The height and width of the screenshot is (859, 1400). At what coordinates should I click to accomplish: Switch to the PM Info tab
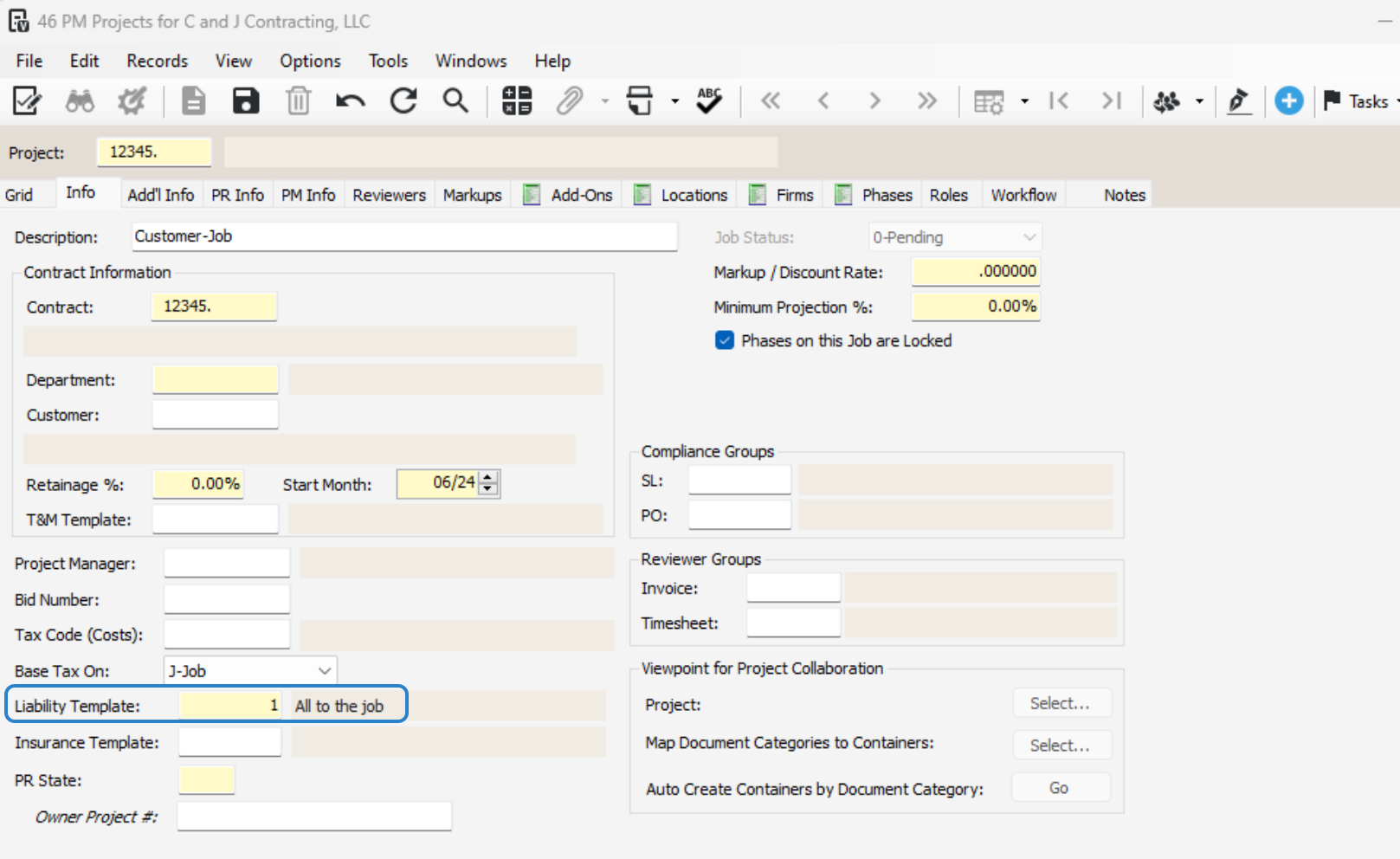click(x=308, y=195)
